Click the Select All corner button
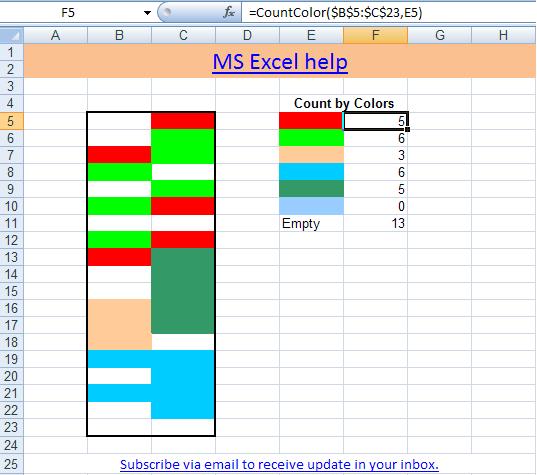Image resolution: width=537 pixels, height=475 pixels. coord(12,35)
